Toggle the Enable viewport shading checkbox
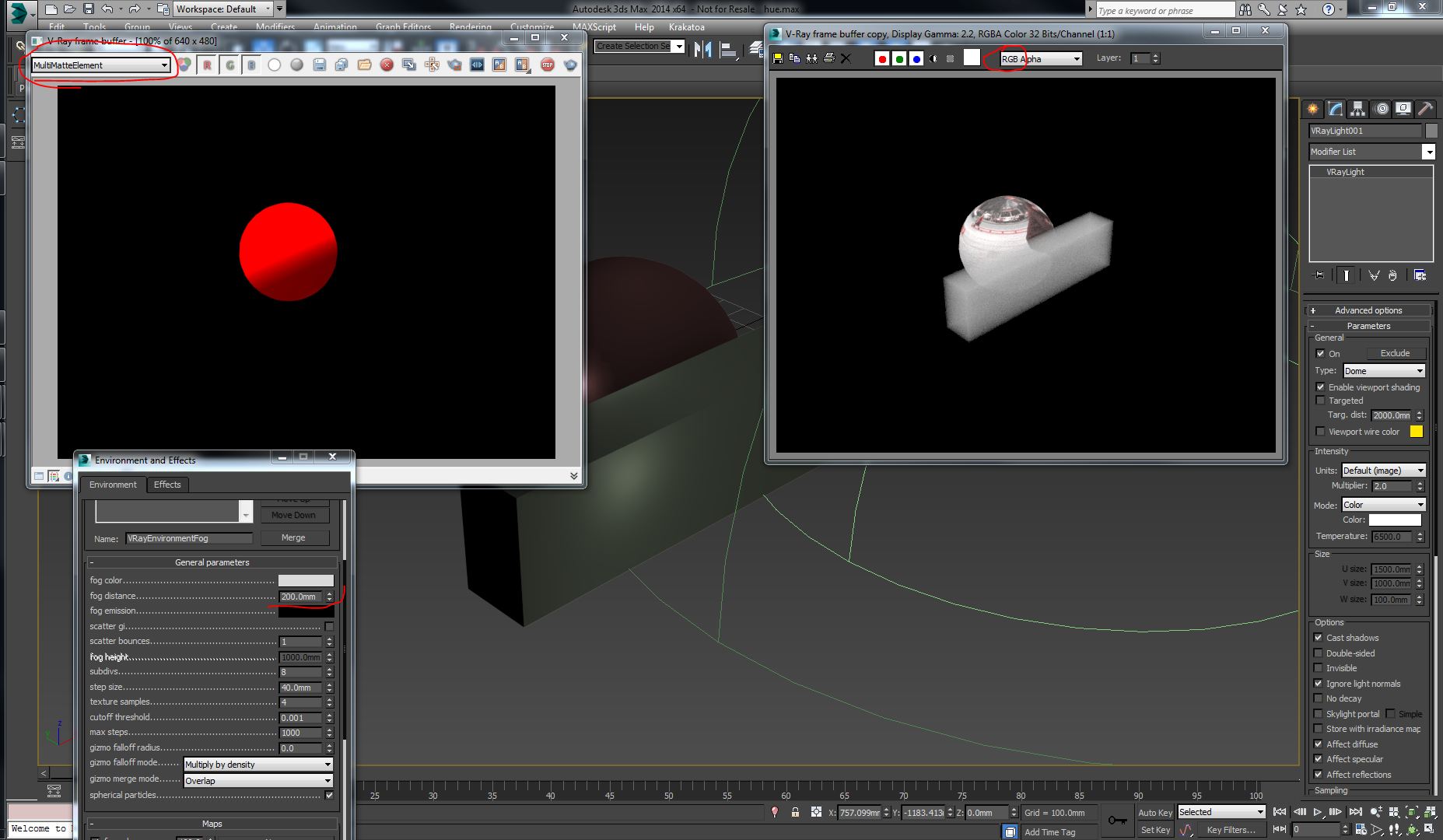The height and width of the screenshot is (840, 1443). pyautogui.click(x=1320, y=387)
